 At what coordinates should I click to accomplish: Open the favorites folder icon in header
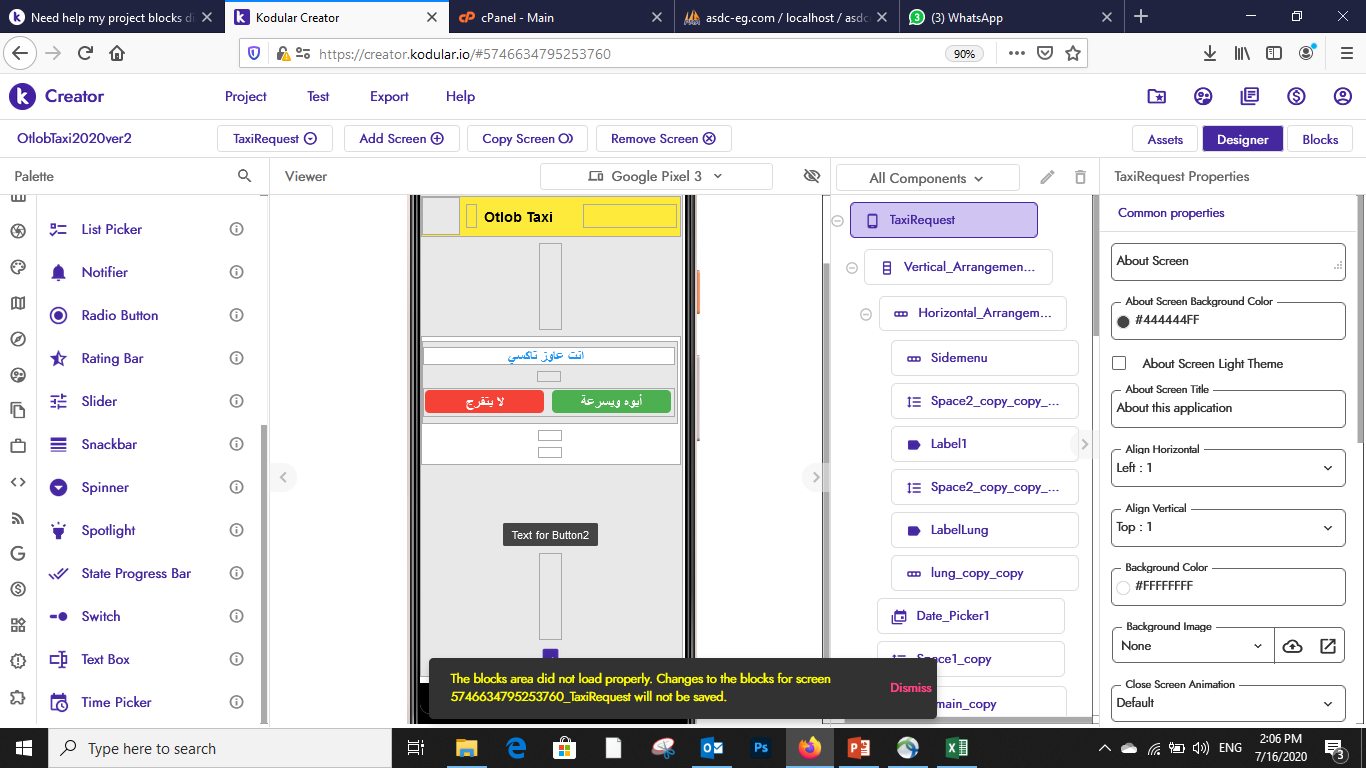1156,96
